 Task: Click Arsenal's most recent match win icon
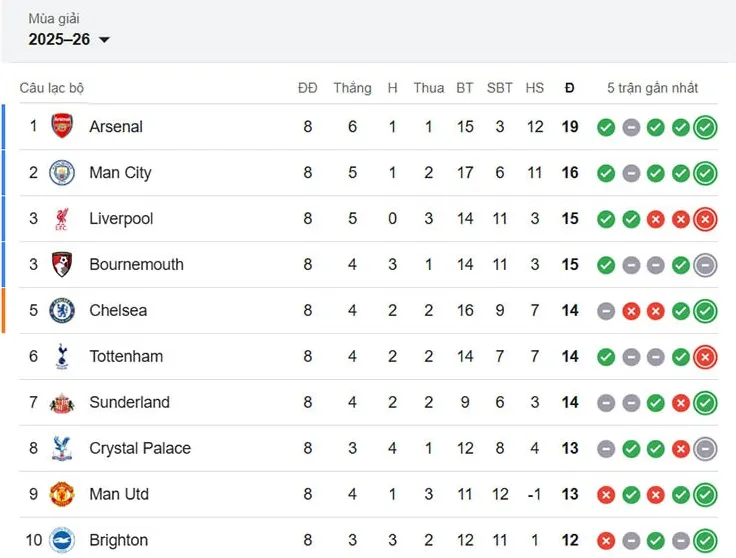pyautogui.click(x=705, y=127)
